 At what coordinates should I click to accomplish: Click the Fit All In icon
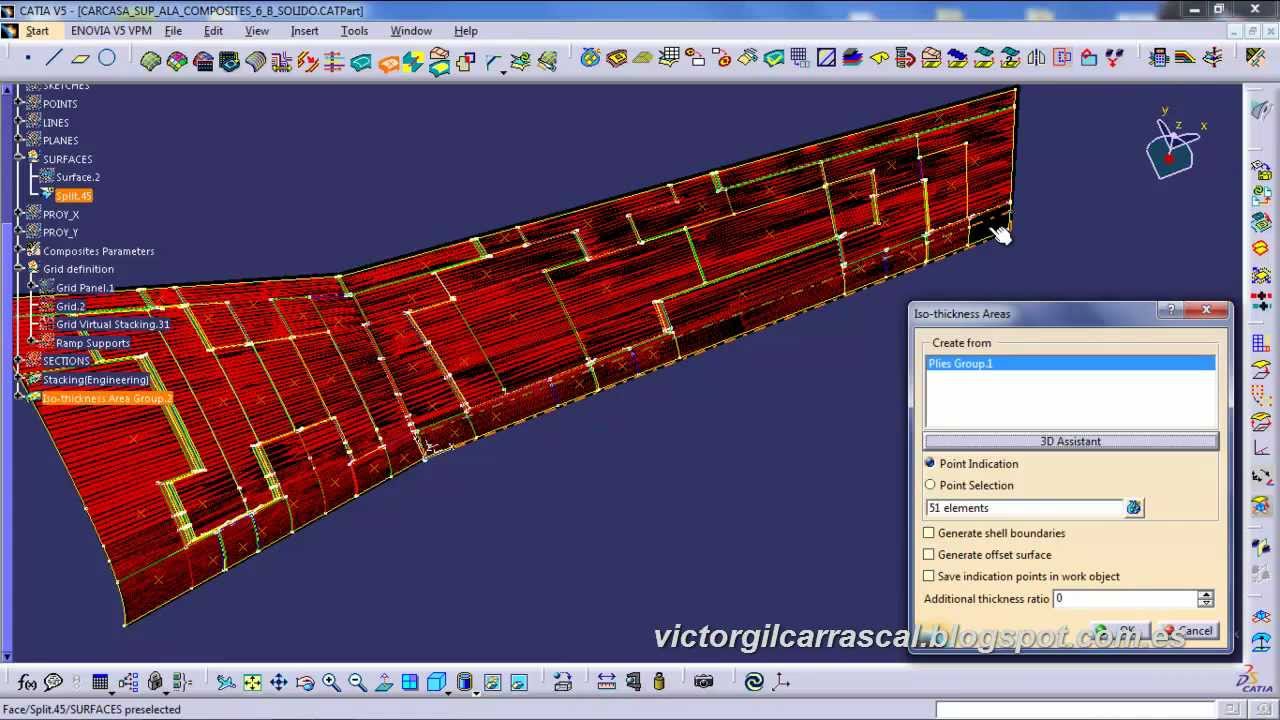coord(252,682)
